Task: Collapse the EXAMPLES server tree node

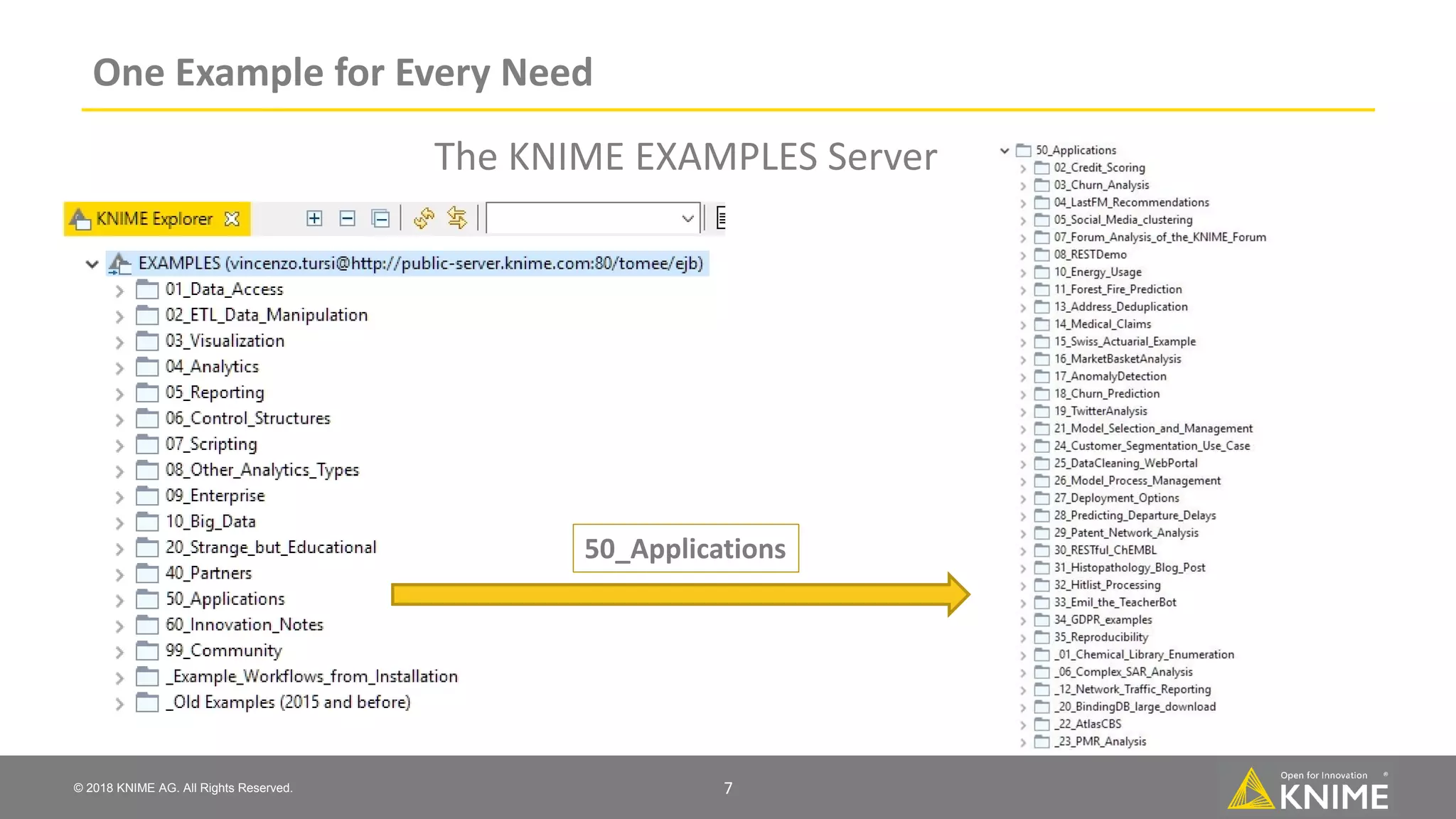Action: [92, 264]
